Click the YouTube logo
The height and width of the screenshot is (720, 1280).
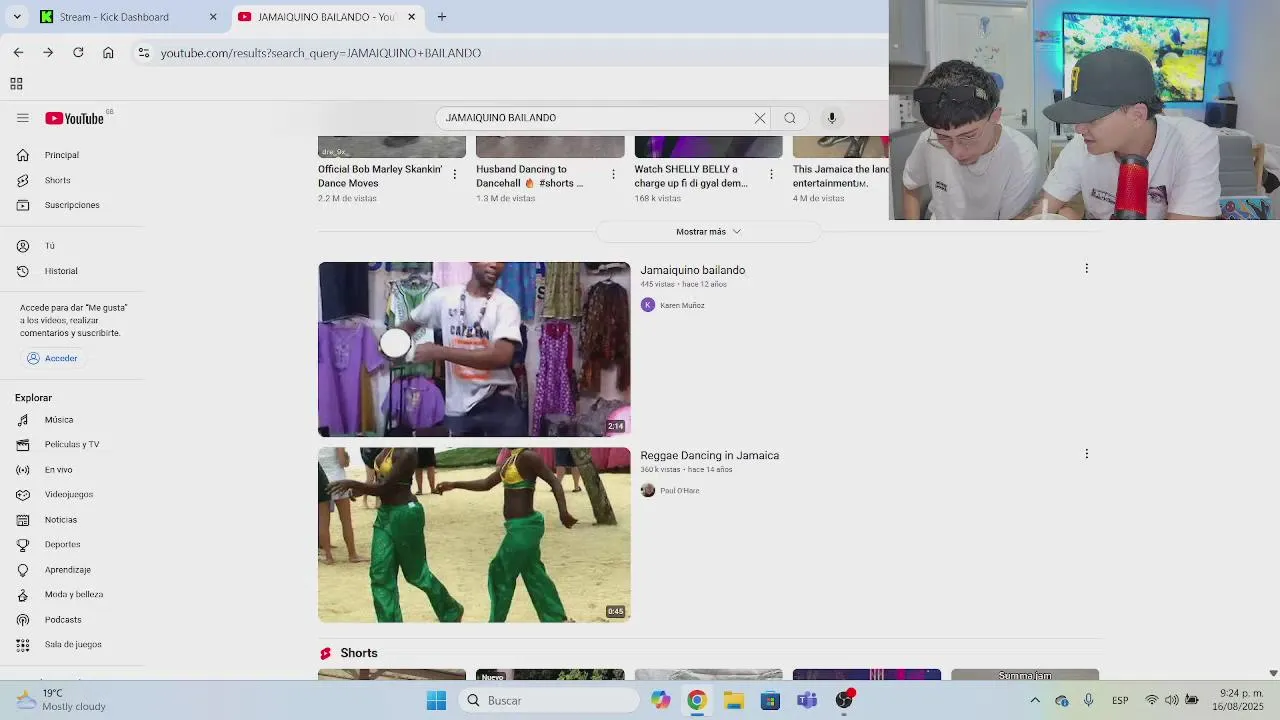74,118
